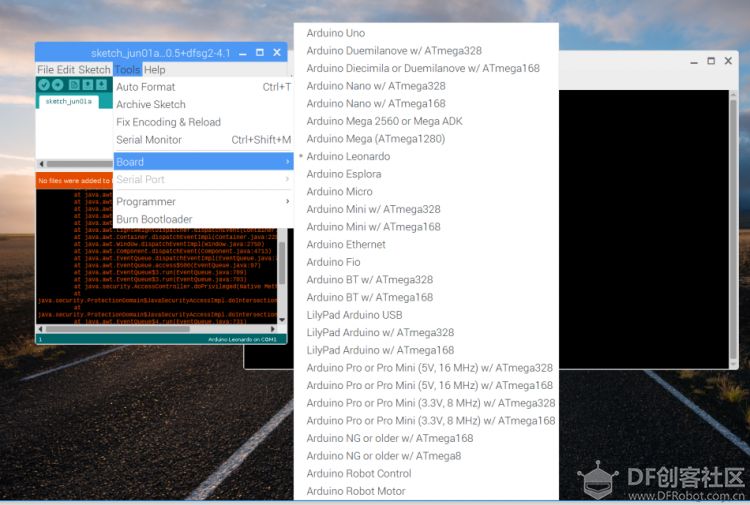Click the Open sketch icon in toolbar
Viewport: 750px width, 505px height.
(88, 85)
